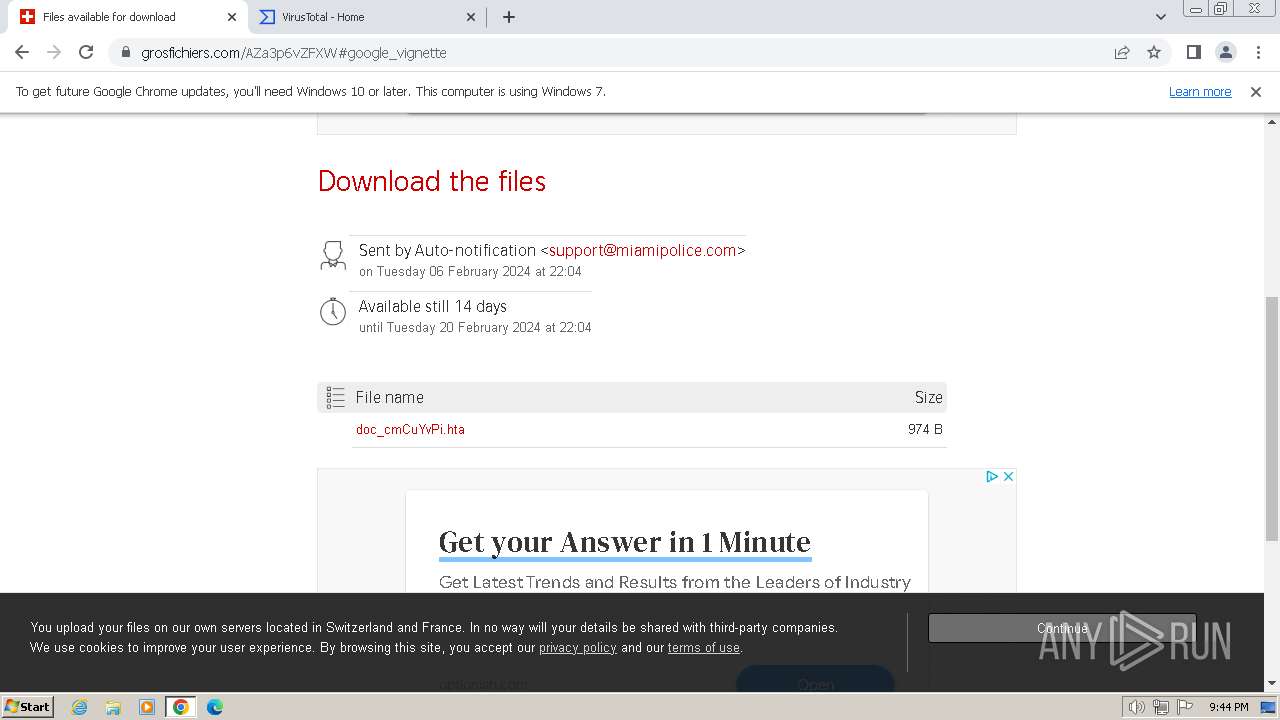Expand the tab search dropdown

pyautogui.click(x=1161, y=17)
